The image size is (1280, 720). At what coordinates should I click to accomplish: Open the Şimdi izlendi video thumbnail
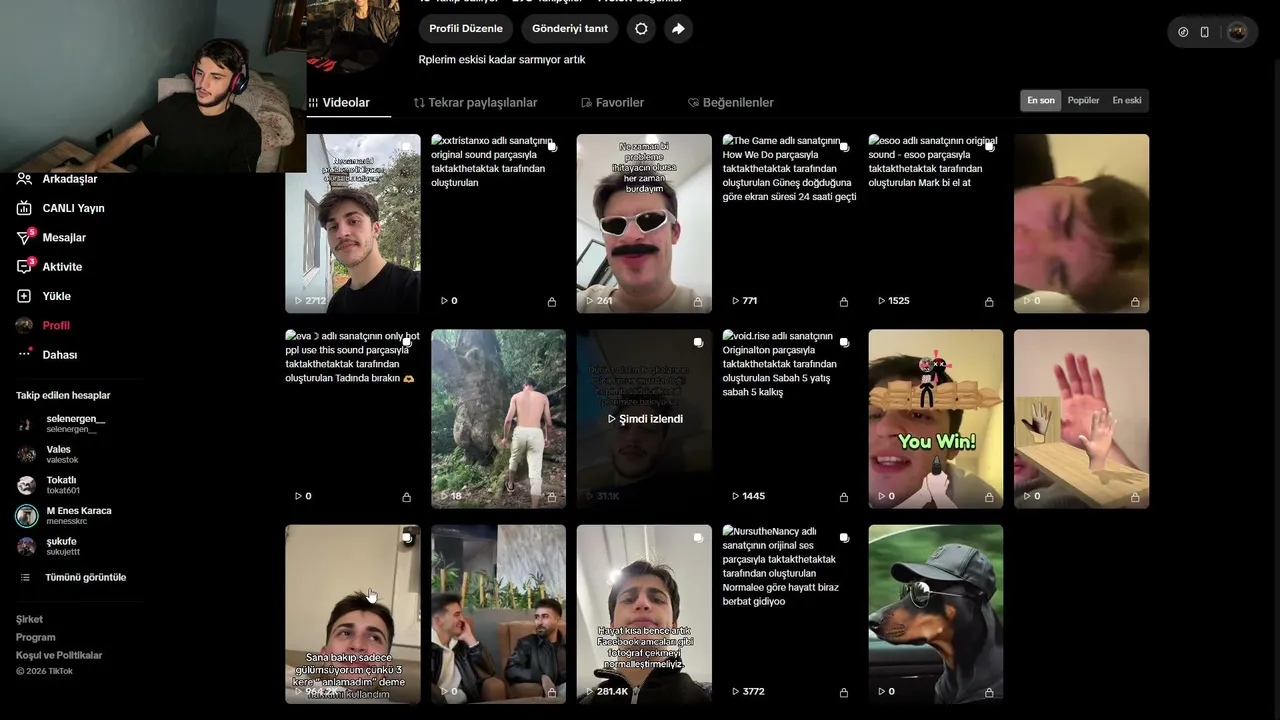[644, 419]
